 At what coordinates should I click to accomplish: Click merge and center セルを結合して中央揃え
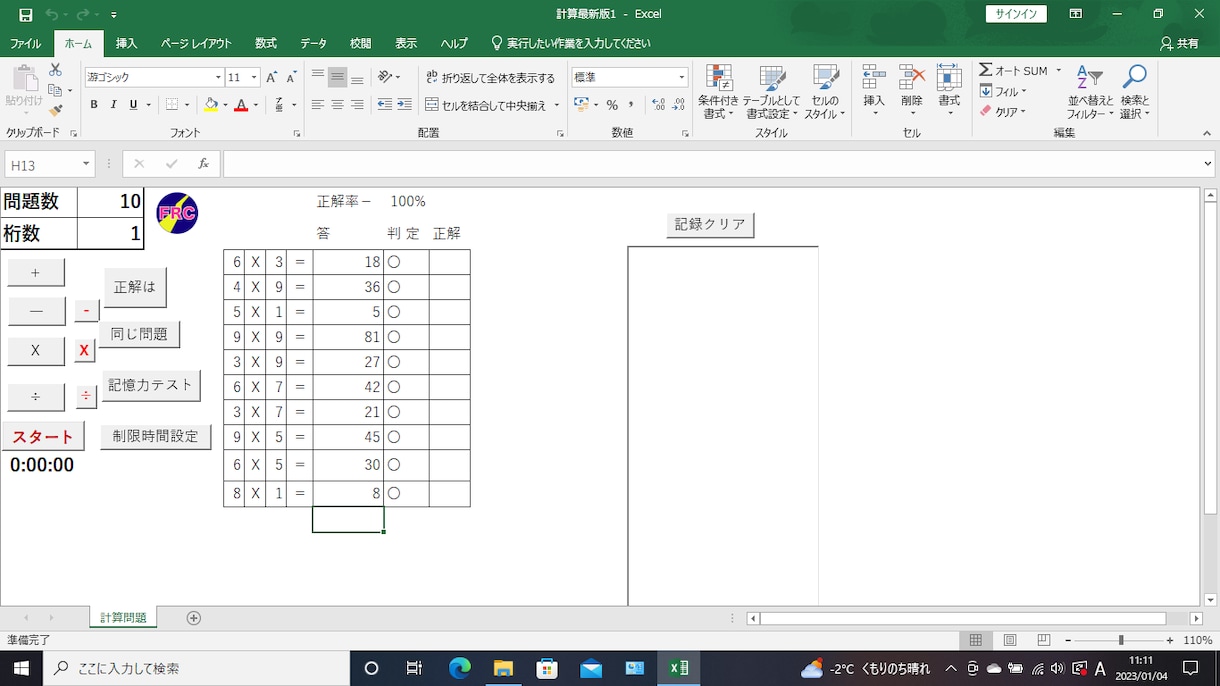pyautogui.click(x=486, y=105)
